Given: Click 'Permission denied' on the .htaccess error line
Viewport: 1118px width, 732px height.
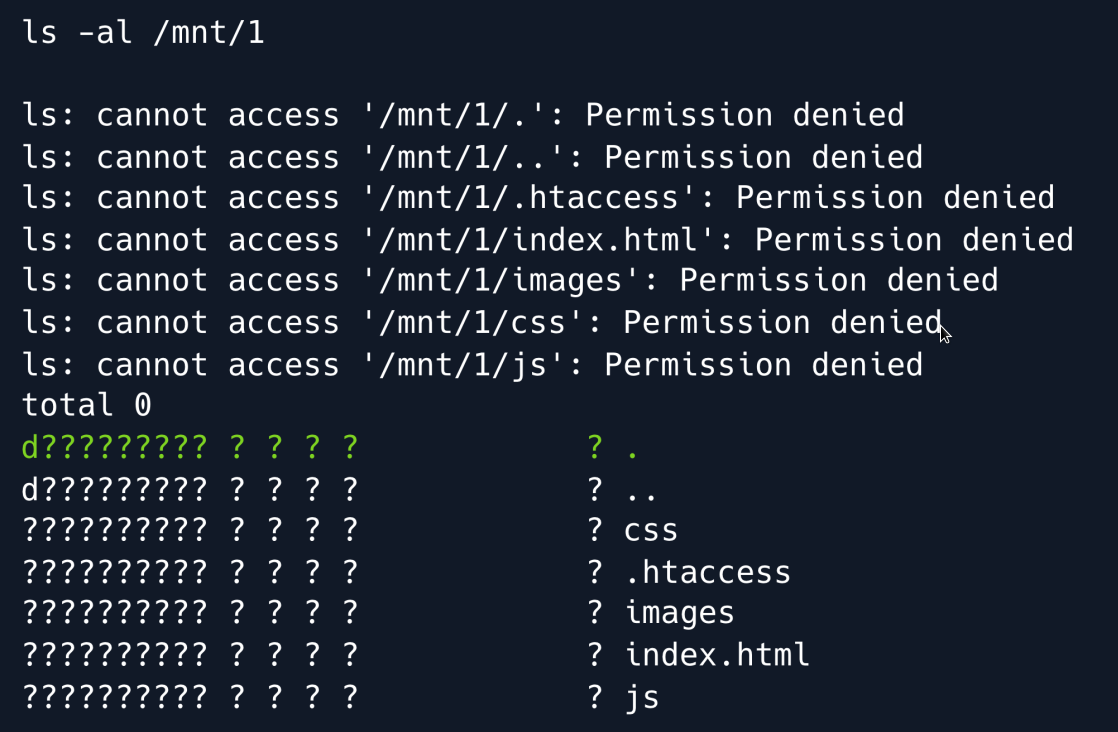Looking at the screenshot, I should [895, 198].
